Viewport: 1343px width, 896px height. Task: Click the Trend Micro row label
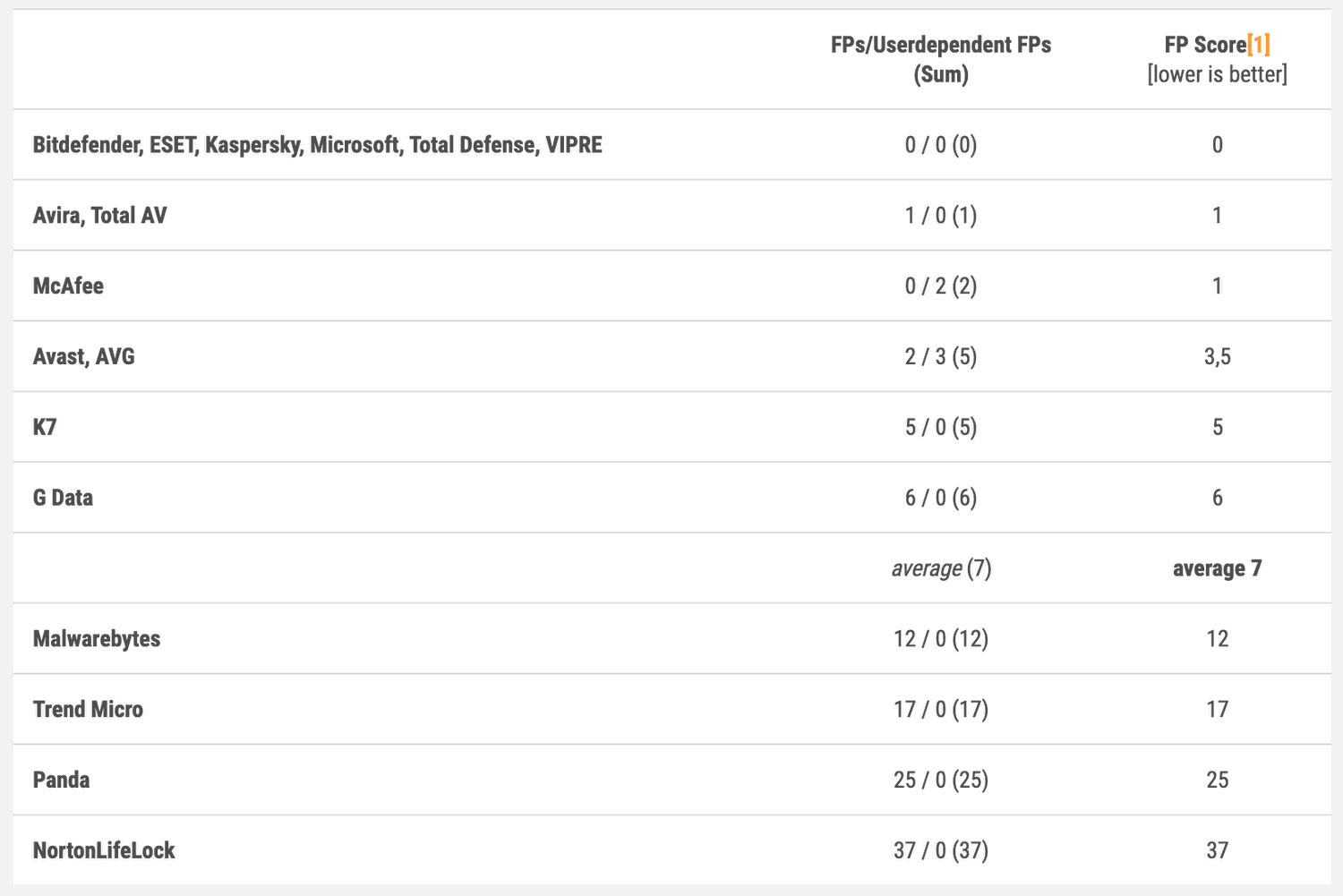click(x=88, y=710)
